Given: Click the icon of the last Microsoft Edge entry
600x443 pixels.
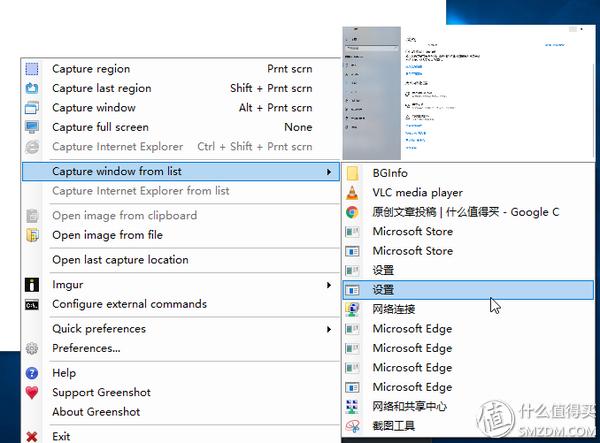Looking at the screenshot, I should tap(352, 387).
